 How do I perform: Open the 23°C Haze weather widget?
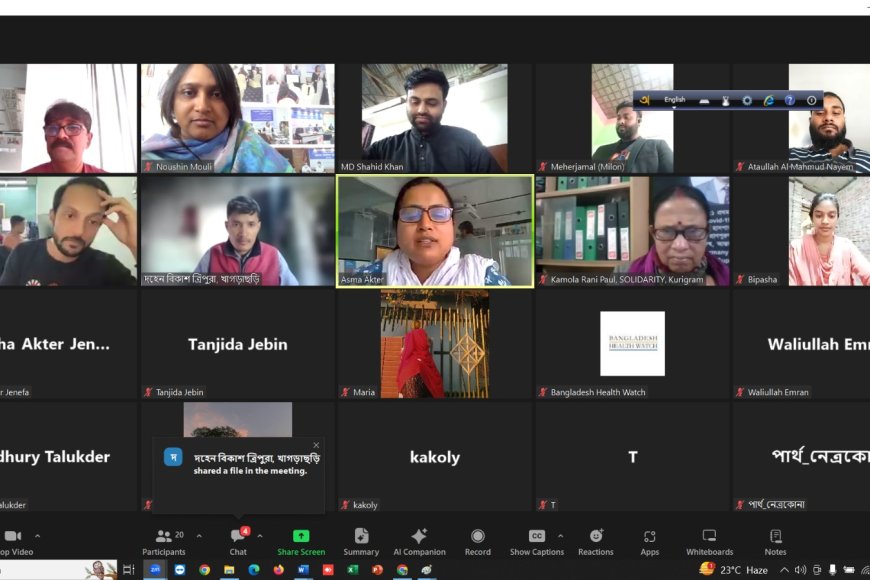click(x=734, y=569)
